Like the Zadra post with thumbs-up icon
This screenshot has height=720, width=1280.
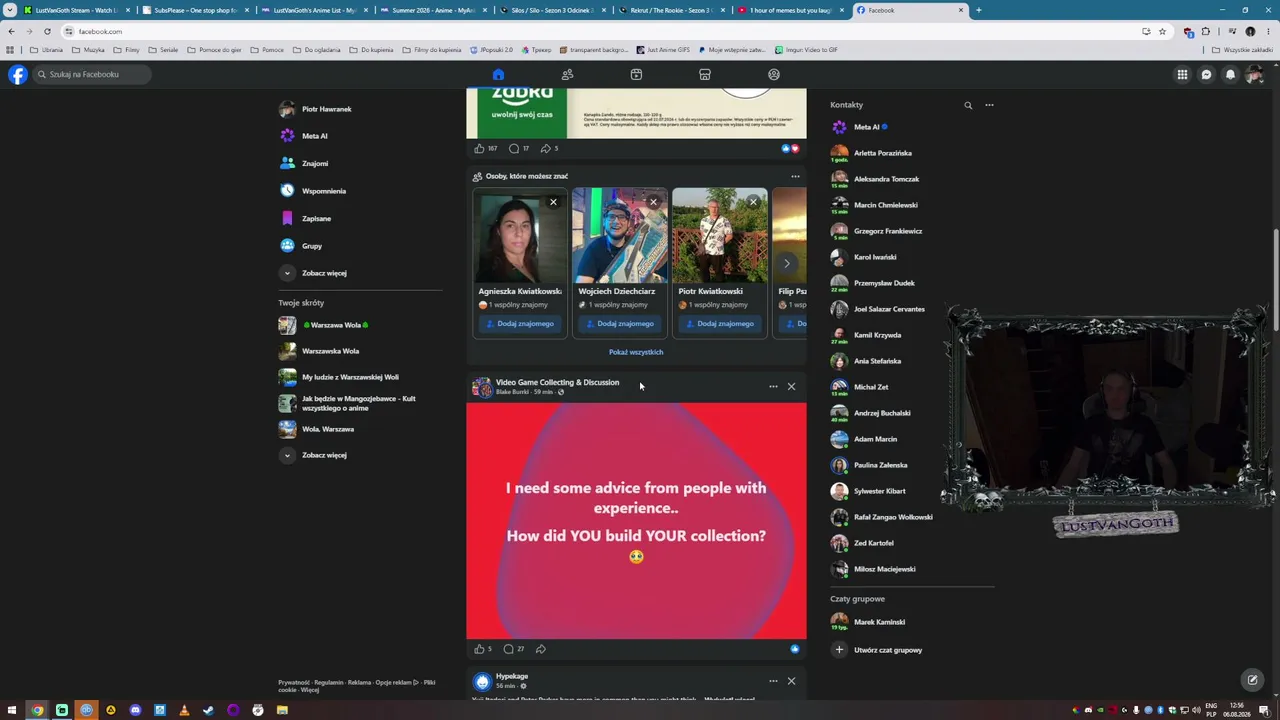(479, 148)
